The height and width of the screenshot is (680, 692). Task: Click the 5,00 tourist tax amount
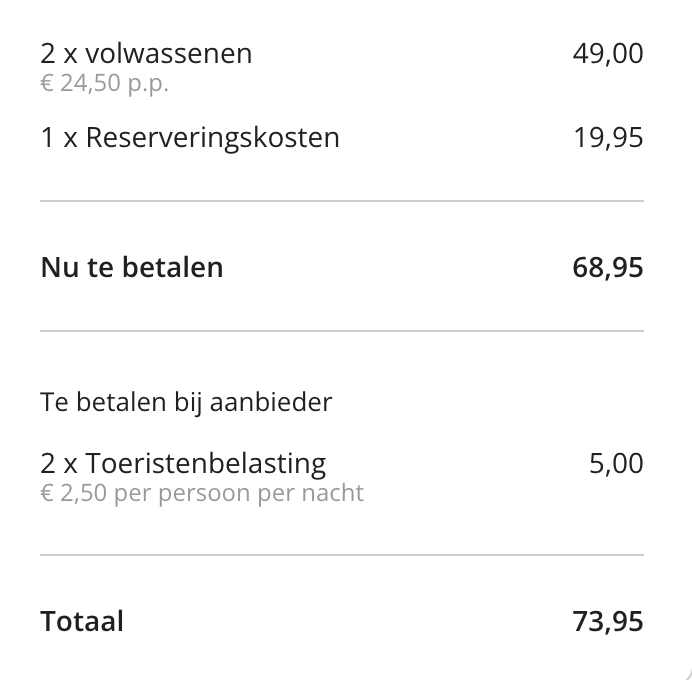pos(616,464)
